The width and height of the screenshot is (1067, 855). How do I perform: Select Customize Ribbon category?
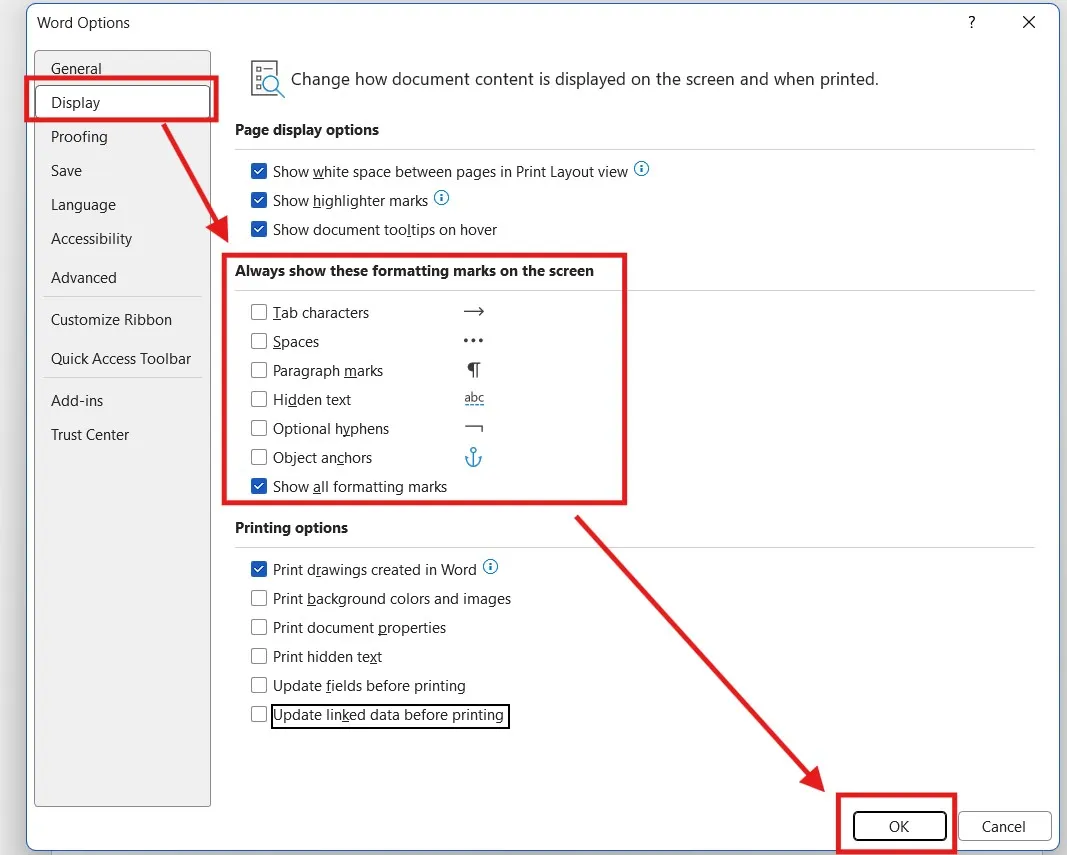(122, 319)
